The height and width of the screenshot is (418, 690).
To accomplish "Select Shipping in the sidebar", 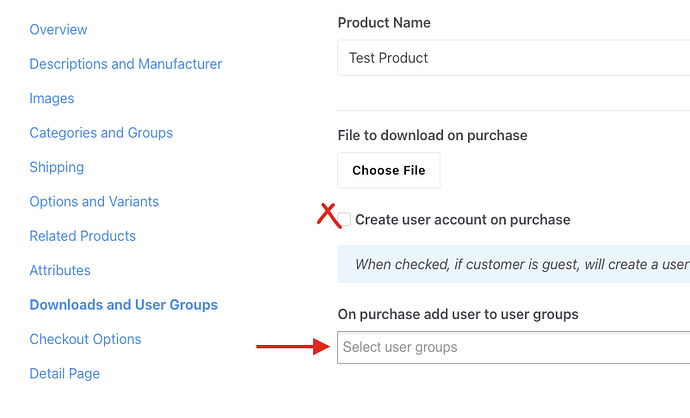I will coord(57,167).
